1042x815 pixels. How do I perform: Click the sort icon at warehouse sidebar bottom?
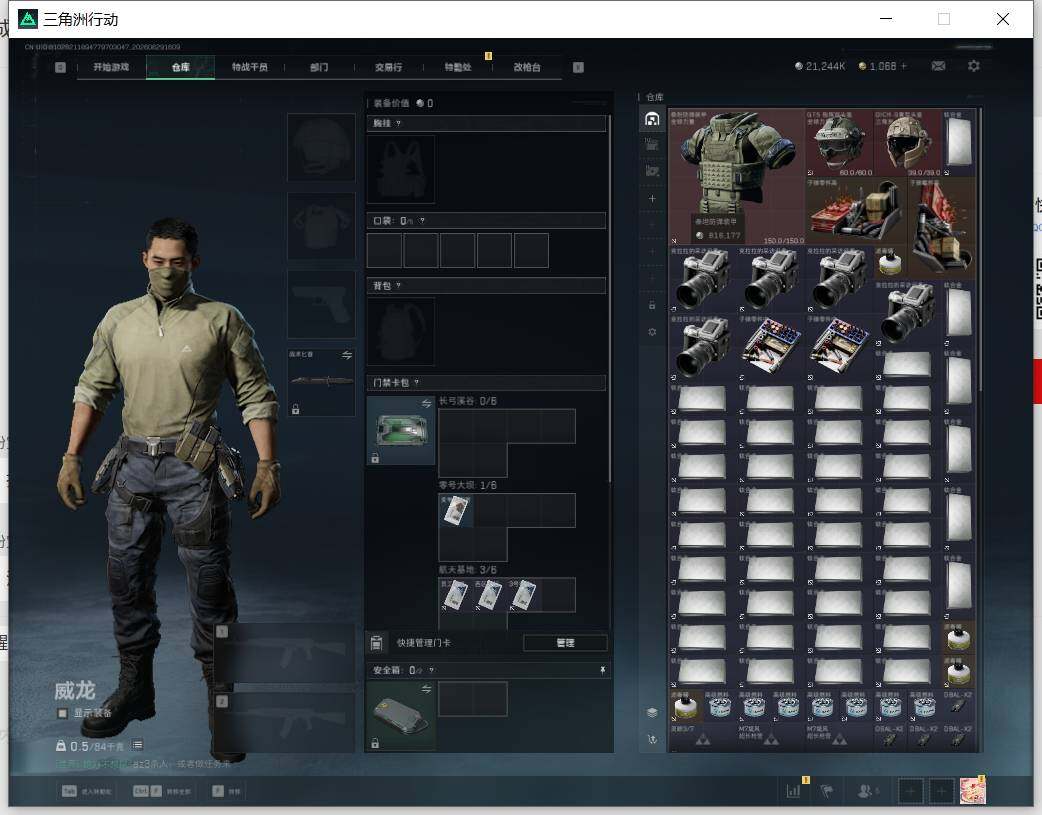(652, 739)
